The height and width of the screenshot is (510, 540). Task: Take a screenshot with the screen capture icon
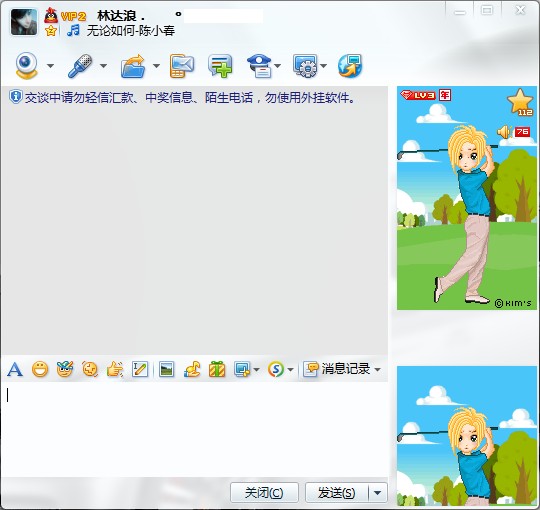pyautogui.click(x=242, y=369)
